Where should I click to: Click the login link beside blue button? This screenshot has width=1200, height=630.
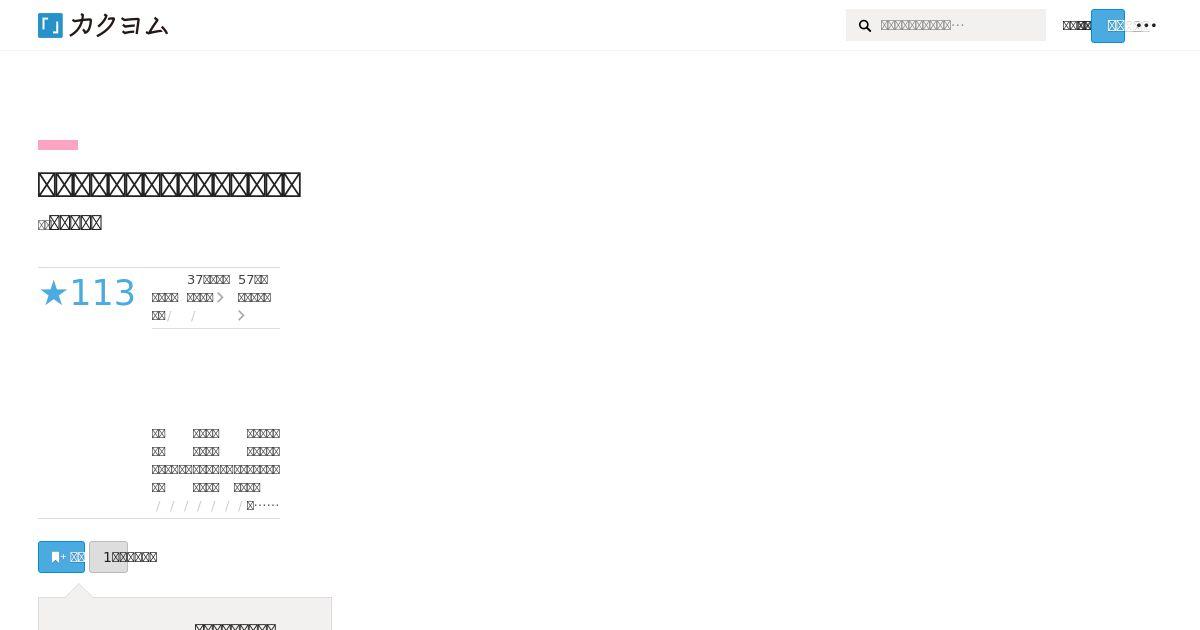click(1076, 26)
